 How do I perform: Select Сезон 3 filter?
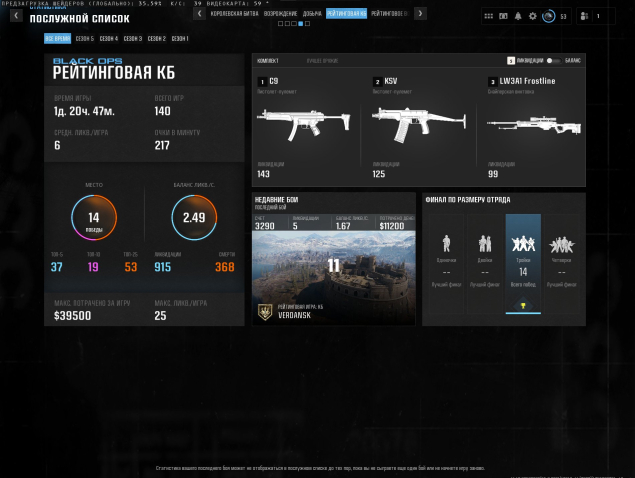133,38
